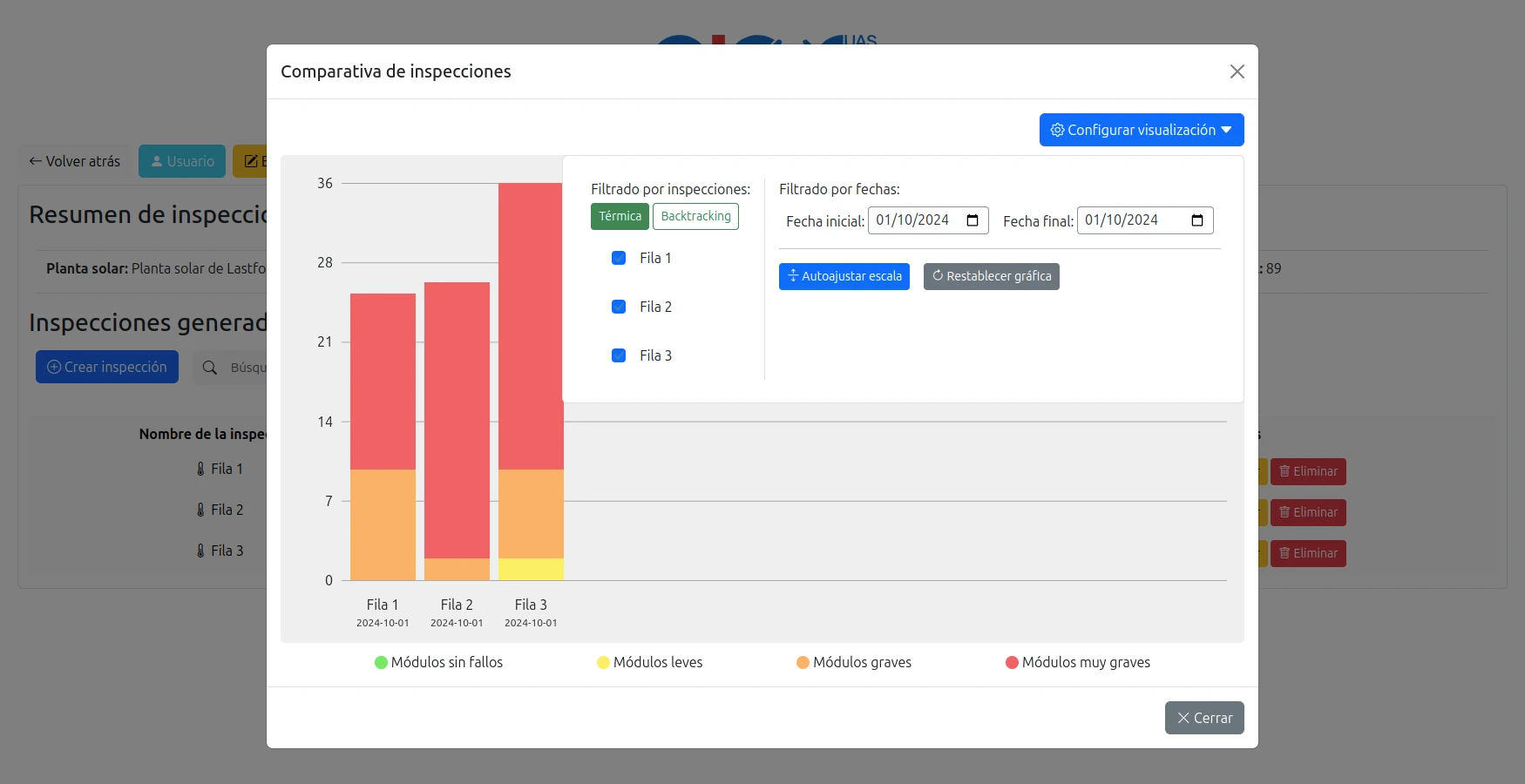Click Eliminar for the Fila 1 row
Viewport: 1525px width, 784px height.
pyautogui.click(x=1308, y=471)
